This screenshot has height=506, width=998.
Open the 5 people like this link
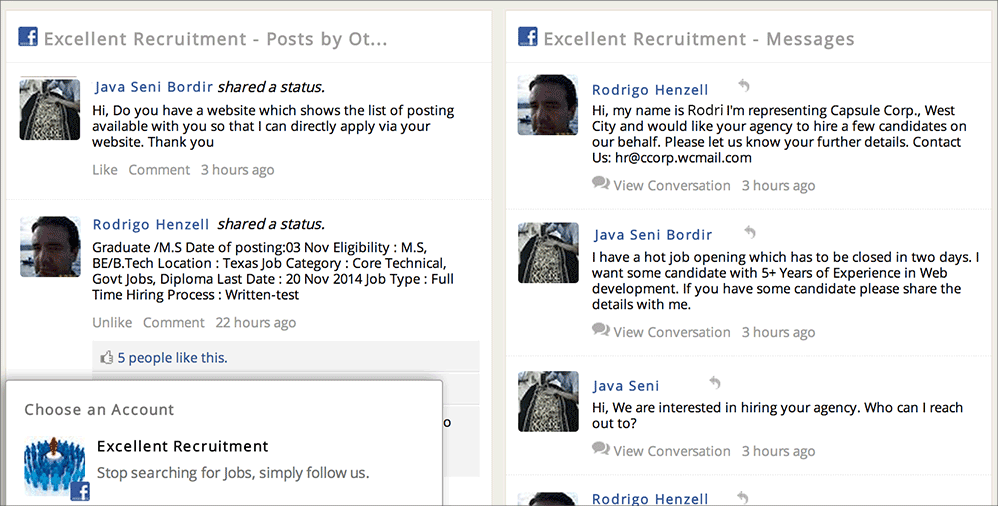click(x=172, y=357)
